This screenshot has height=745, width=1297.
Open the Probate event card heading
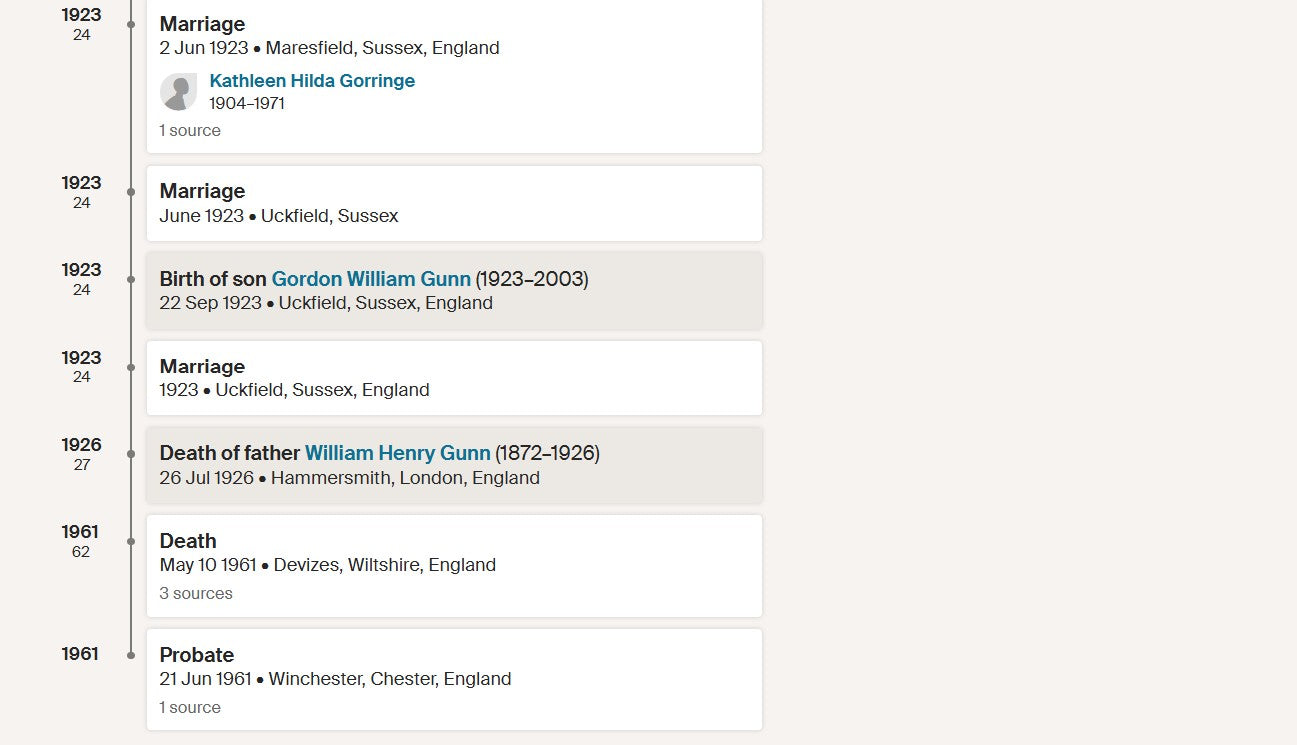click(x=197, y=655)
